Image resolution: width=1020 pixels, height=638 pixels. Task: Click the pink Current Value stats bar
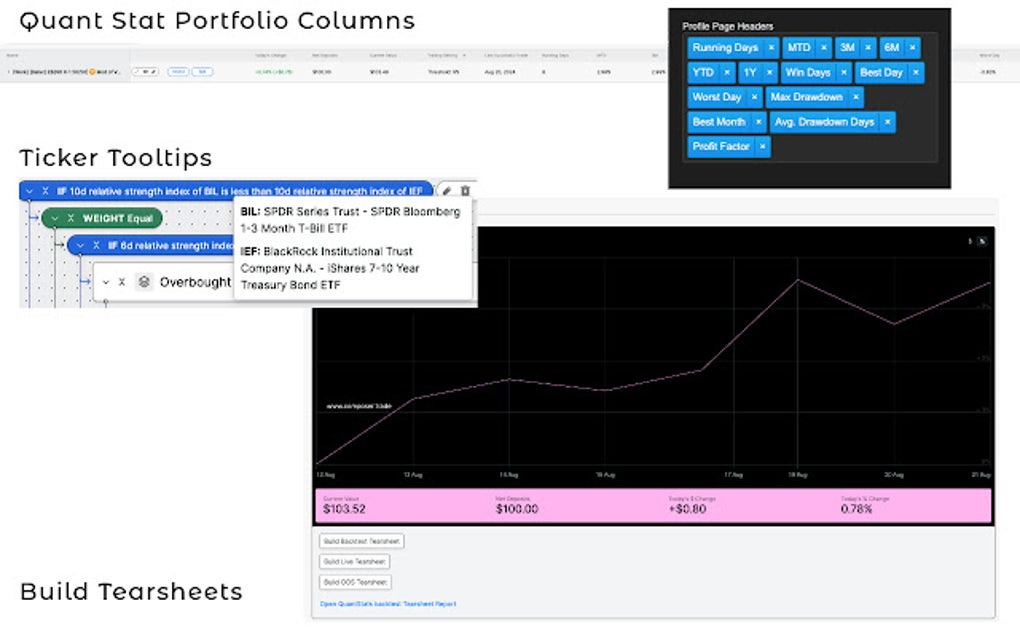point(653,505)
